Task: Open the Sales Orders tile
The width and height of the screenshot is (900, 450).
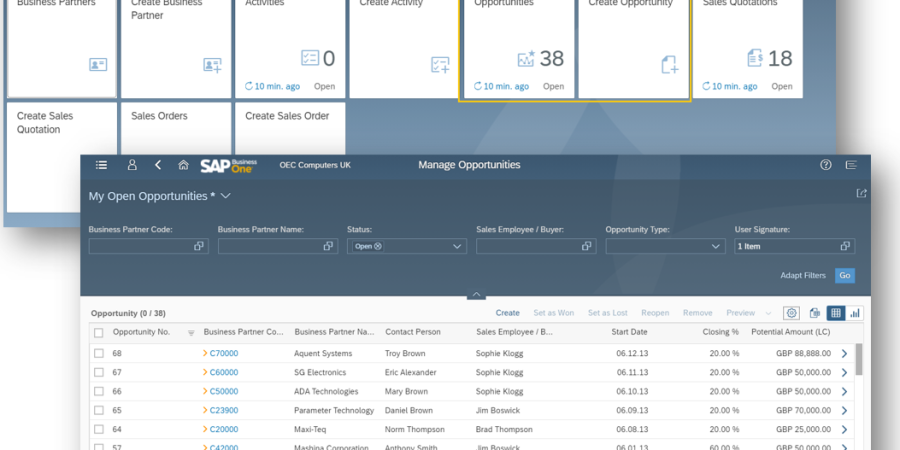Action: pyautogui.click(x=176, y=129)
